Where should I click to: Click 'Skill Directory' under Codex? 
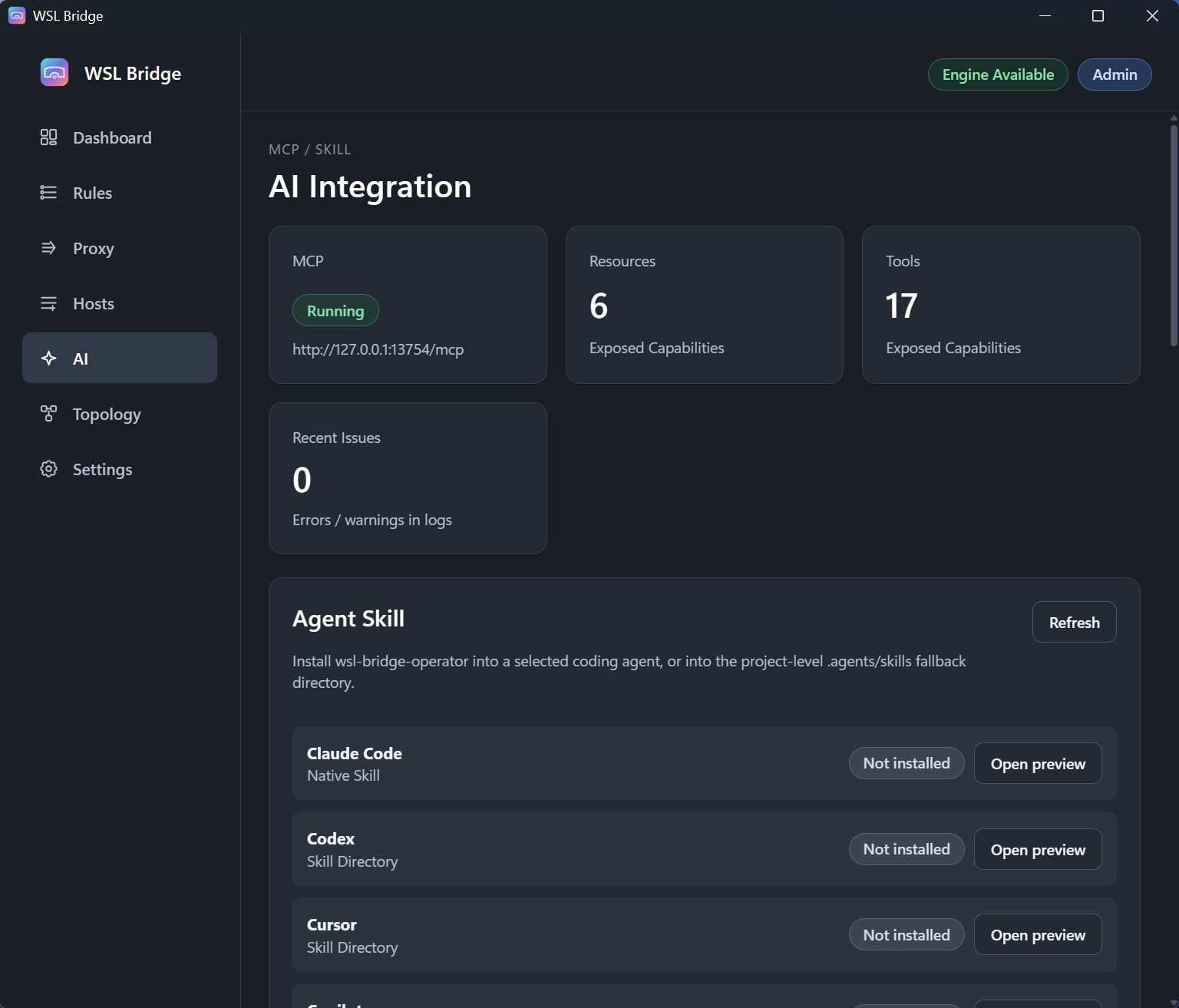coord(352,861)
